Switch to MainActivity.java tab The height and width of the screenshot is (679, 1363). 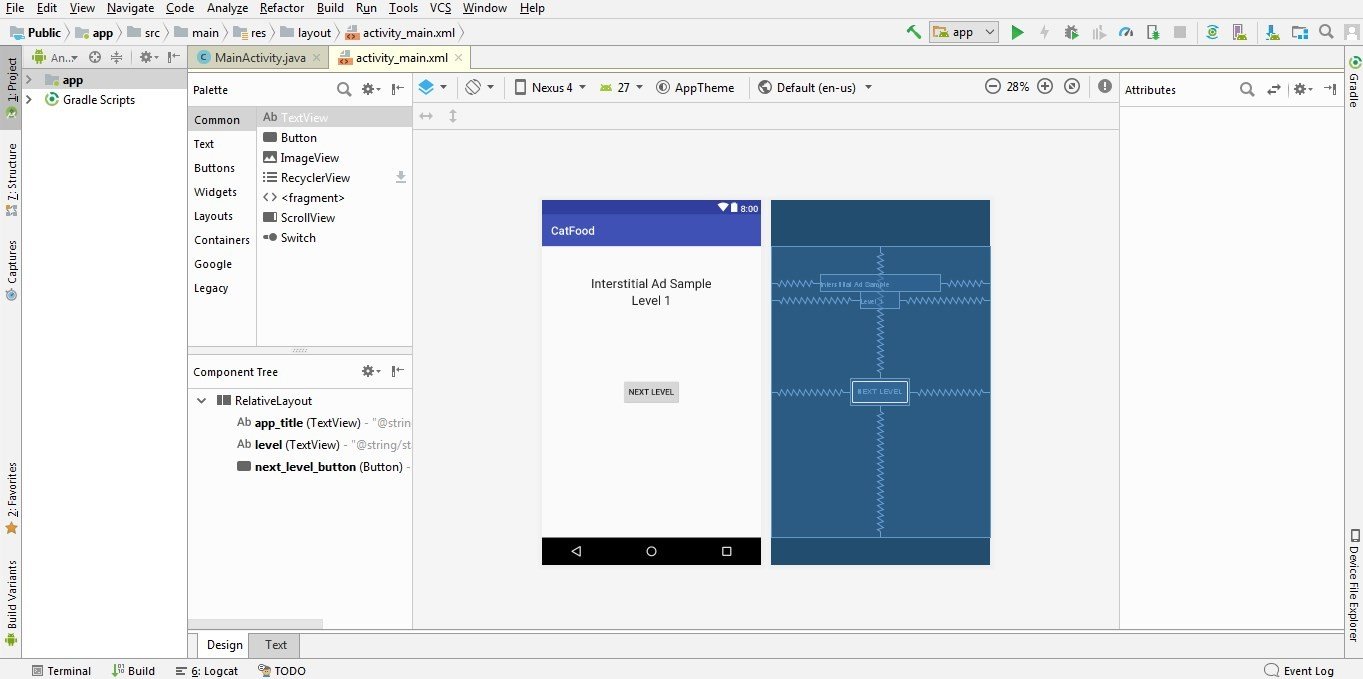click(x=260, y=58)
